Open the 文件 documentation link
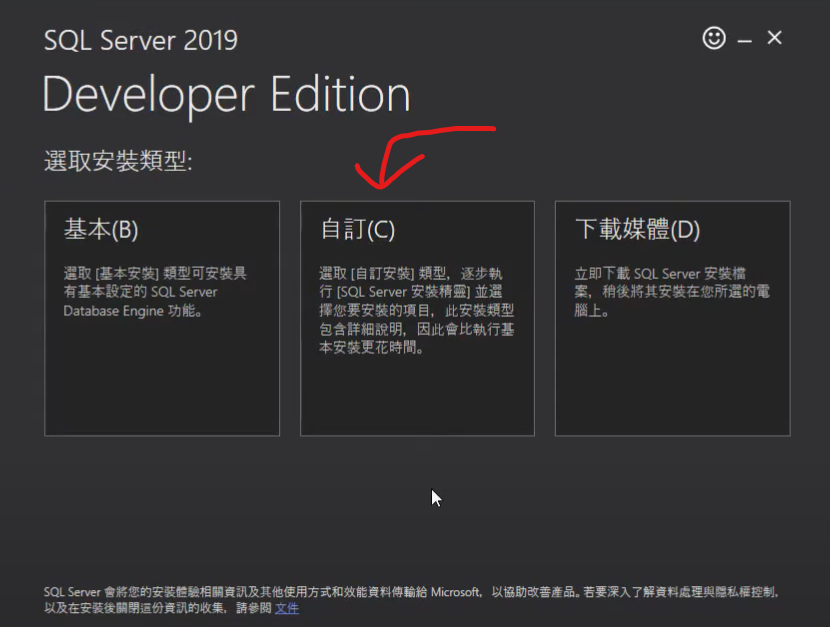830x627 pixels. tap(287, 608)
